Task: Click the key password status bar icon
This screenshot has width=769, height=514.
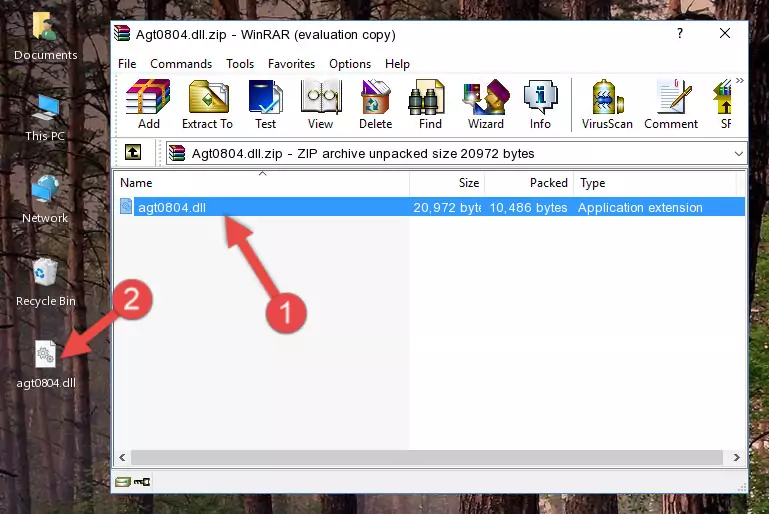Action: tap(142, 482)
